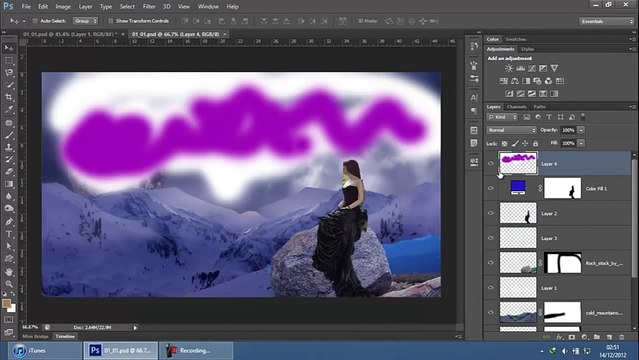Enable the Auto-Select checkbox
Viewport: 639px width, 360px height.
coord(35,21)
